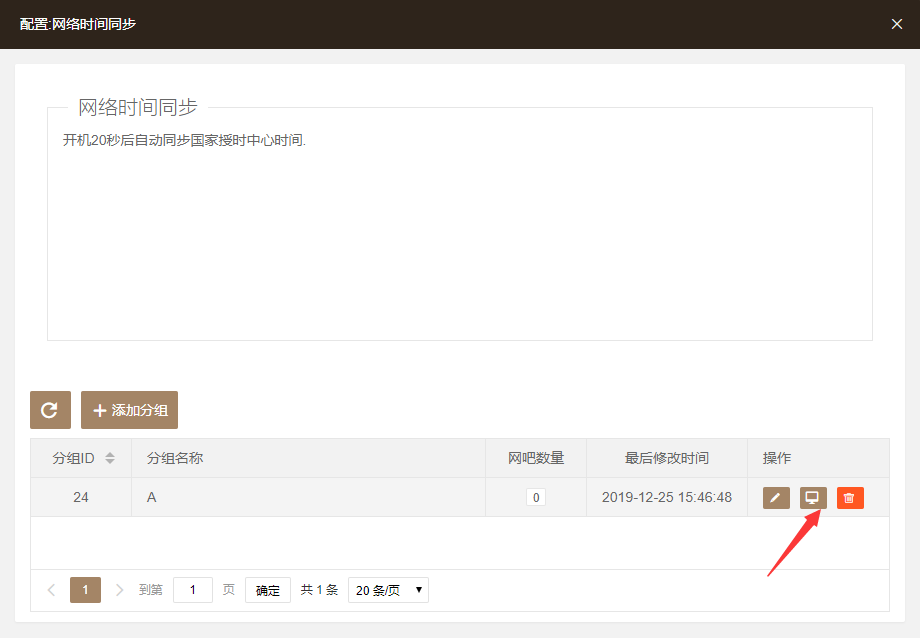
Task: Click the group ID cell 24
Action: (x=81, y=498)
